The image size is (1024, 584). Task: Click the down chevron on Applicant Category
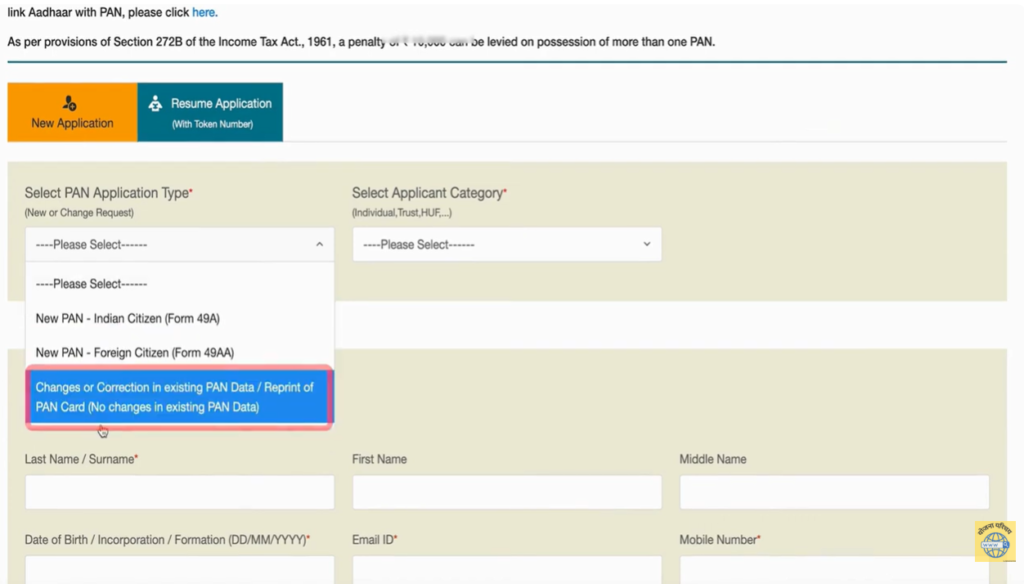click(646, 244)
